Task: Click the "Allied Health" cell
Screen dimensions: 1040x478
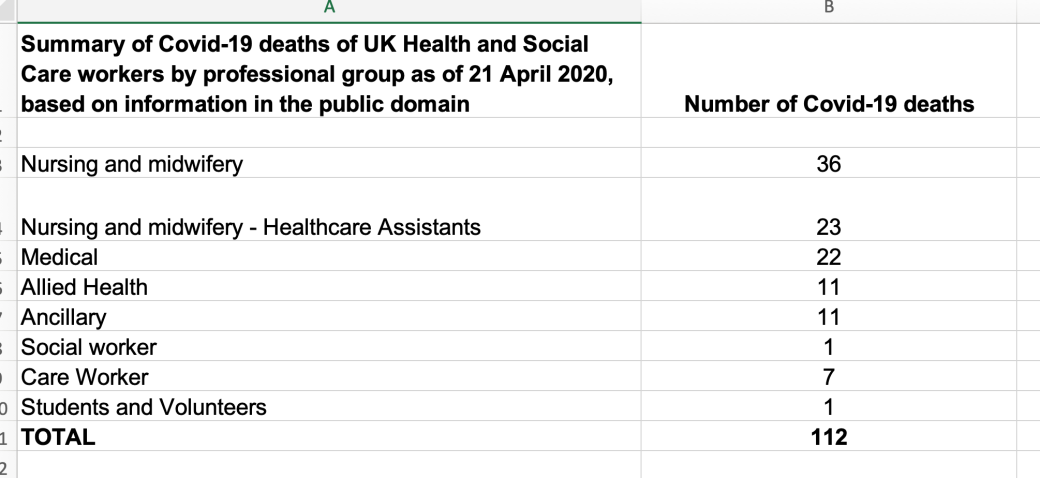Action: pos(84,287)
